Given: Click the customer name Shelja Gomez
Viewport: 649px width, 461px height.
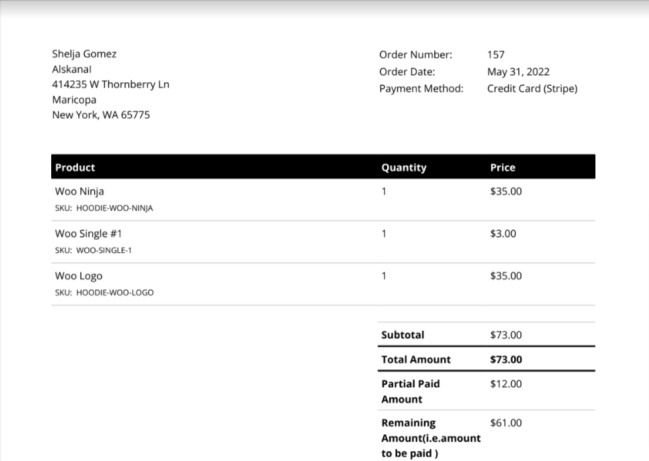Looking at the screenshot, I should click(x=84, y=54).
